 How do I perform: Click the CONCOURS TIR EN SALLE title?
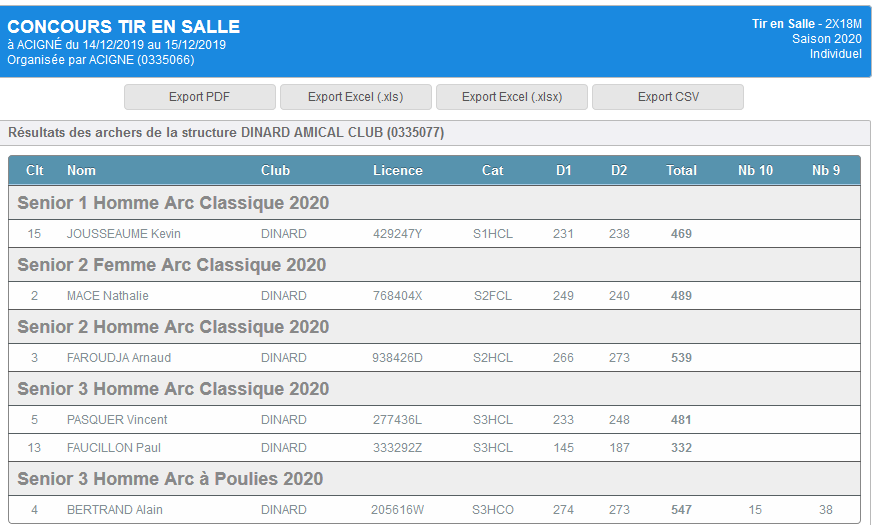124,27
